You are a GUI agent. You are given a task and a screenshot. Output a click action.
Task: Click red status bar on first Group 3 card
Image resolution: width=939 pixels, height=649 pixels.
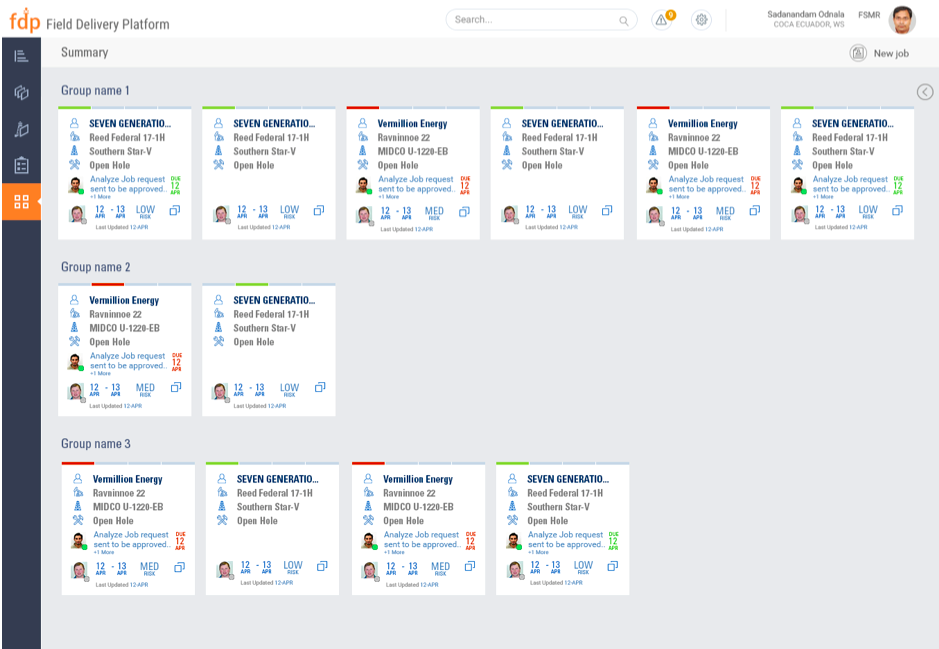point(77,463)
